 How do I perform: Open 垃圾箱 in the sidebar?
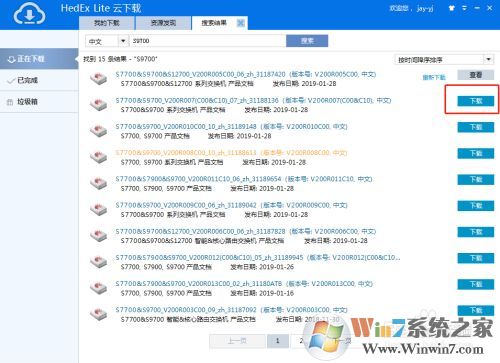[39, 102]
